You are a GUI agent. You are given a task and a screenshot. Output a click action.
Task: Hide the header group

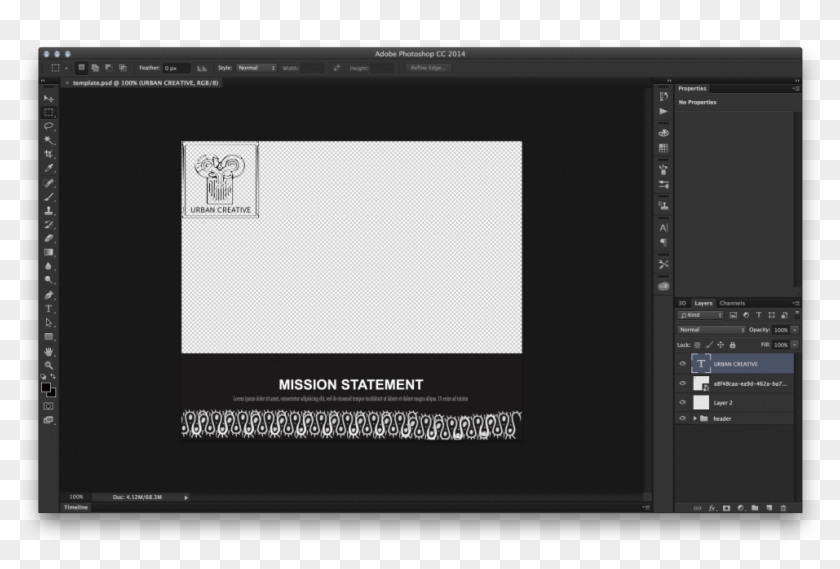pos(682,418)
